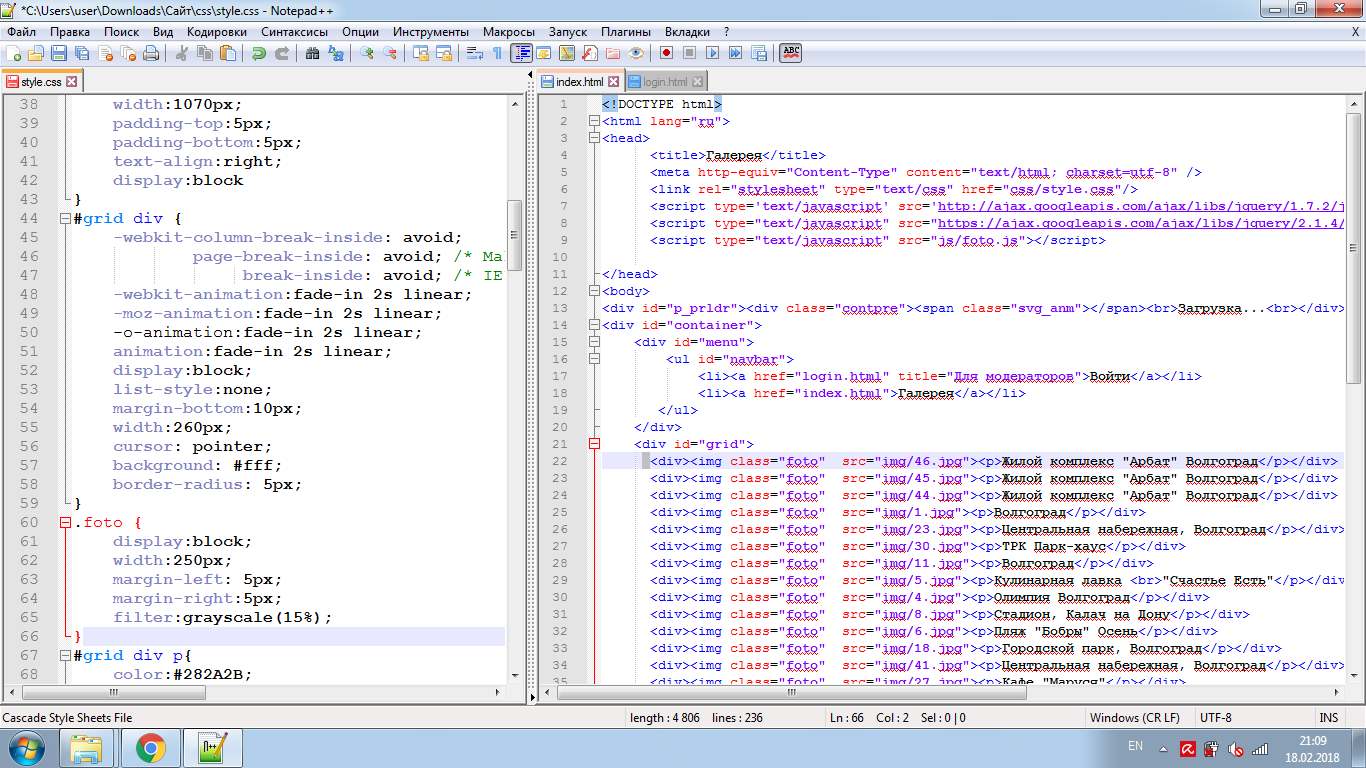Toggle the indent guide toolbar icon
Image resolution: width=1366 pixels, height=768 pixels.
click(x=522, y=53)
